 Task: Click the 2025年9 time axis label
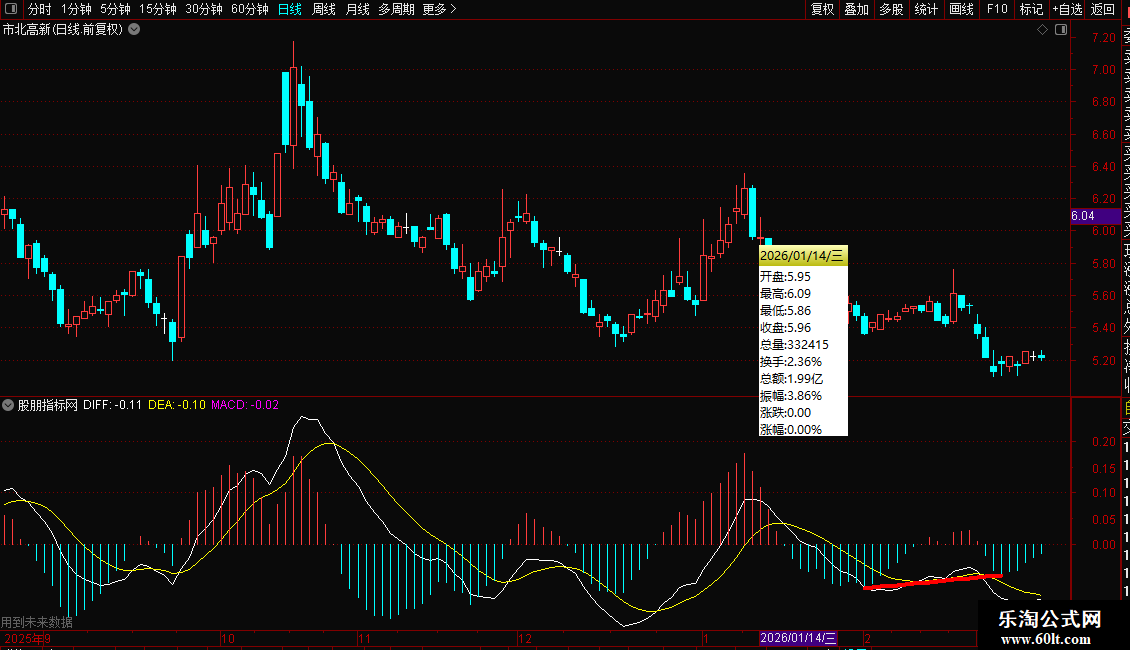(27, 638)
